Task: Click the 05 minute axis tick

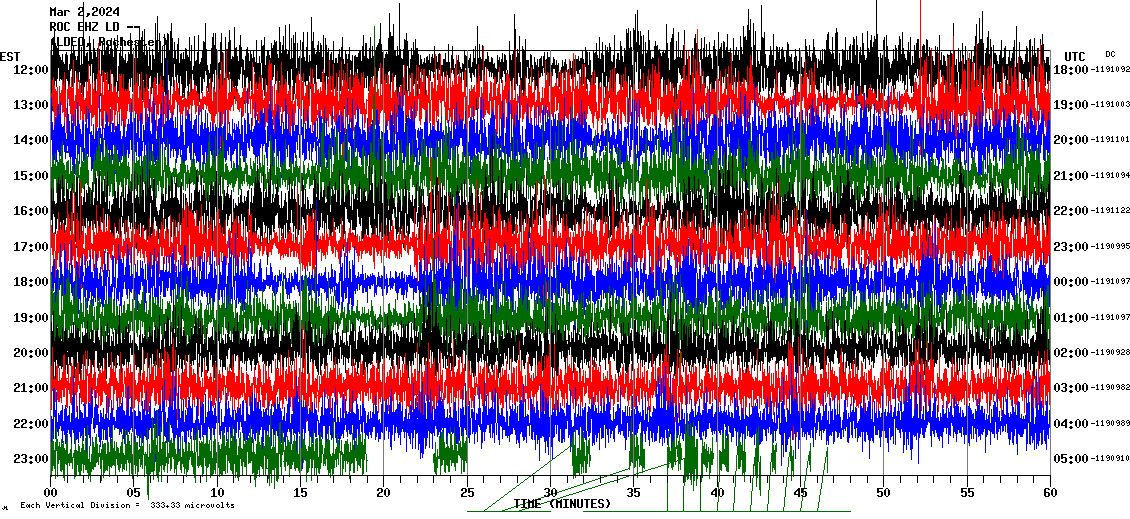Action: tap(134, 493)
